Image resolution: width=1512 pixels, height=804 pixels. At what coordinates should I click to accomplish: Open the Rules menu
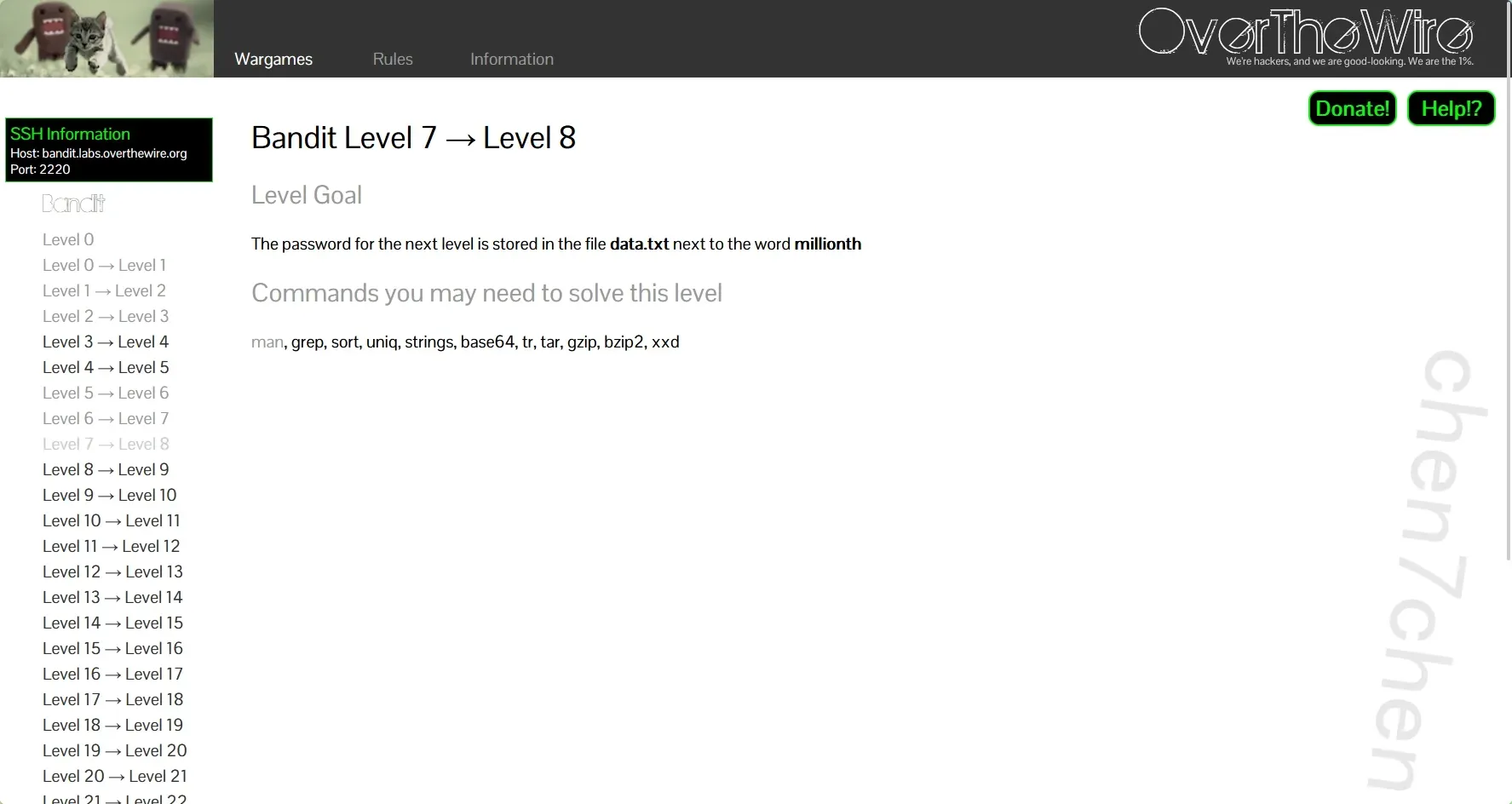click(x=392, y=59)
